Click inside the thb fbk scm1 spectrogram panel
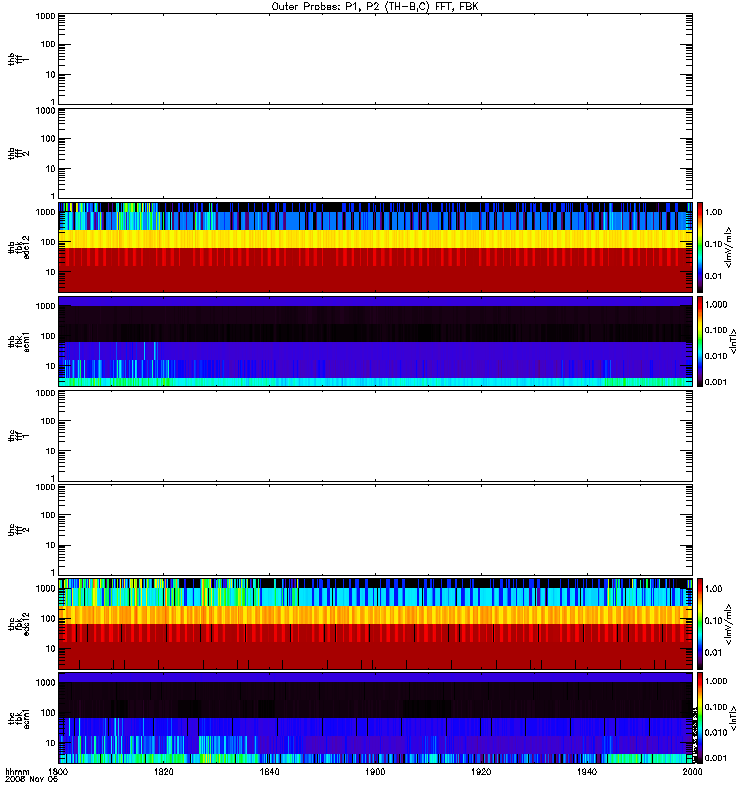 (x=375, y=341)
